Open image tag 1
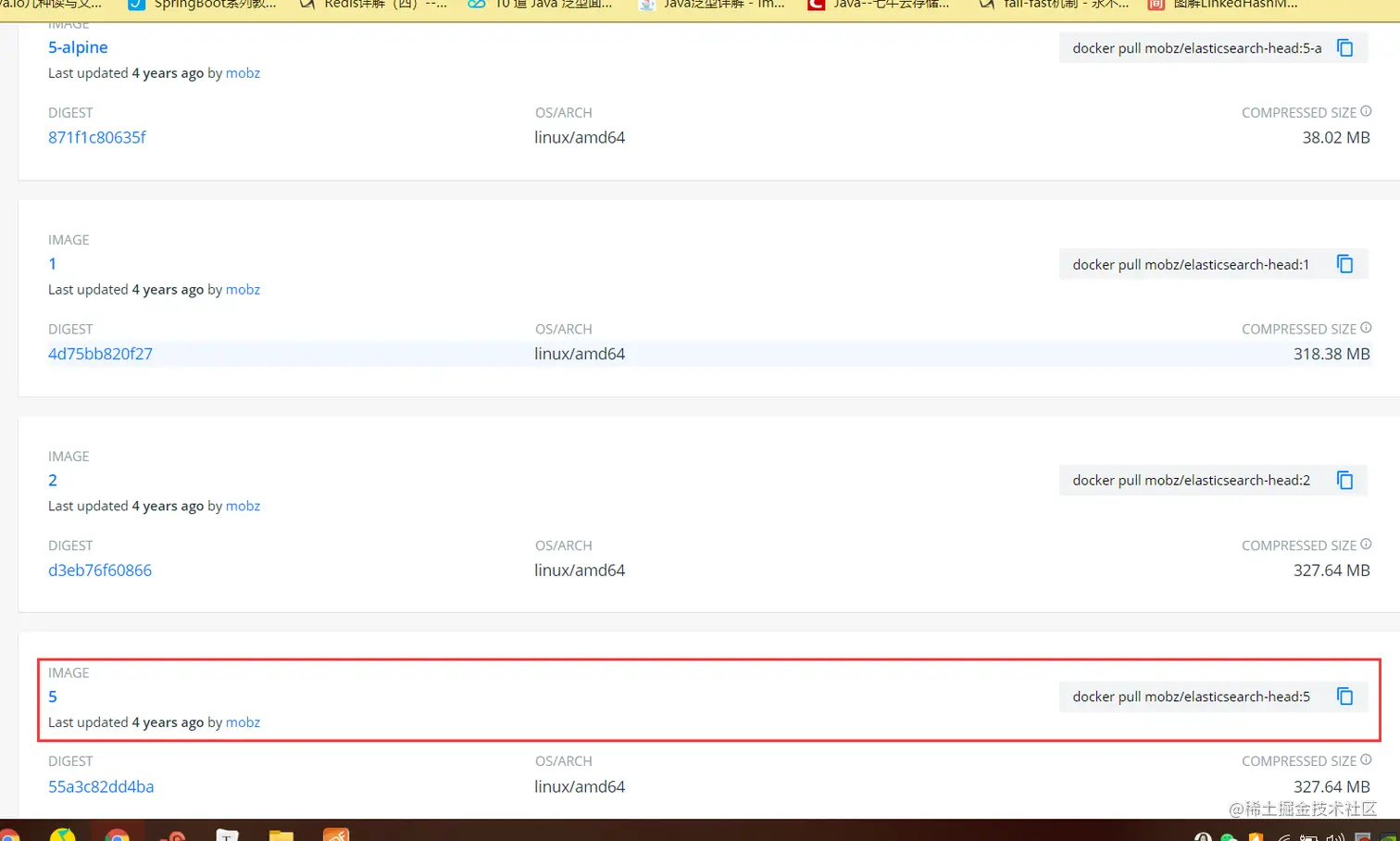This screenshot has width=1400, height=841. coord(53,264)
